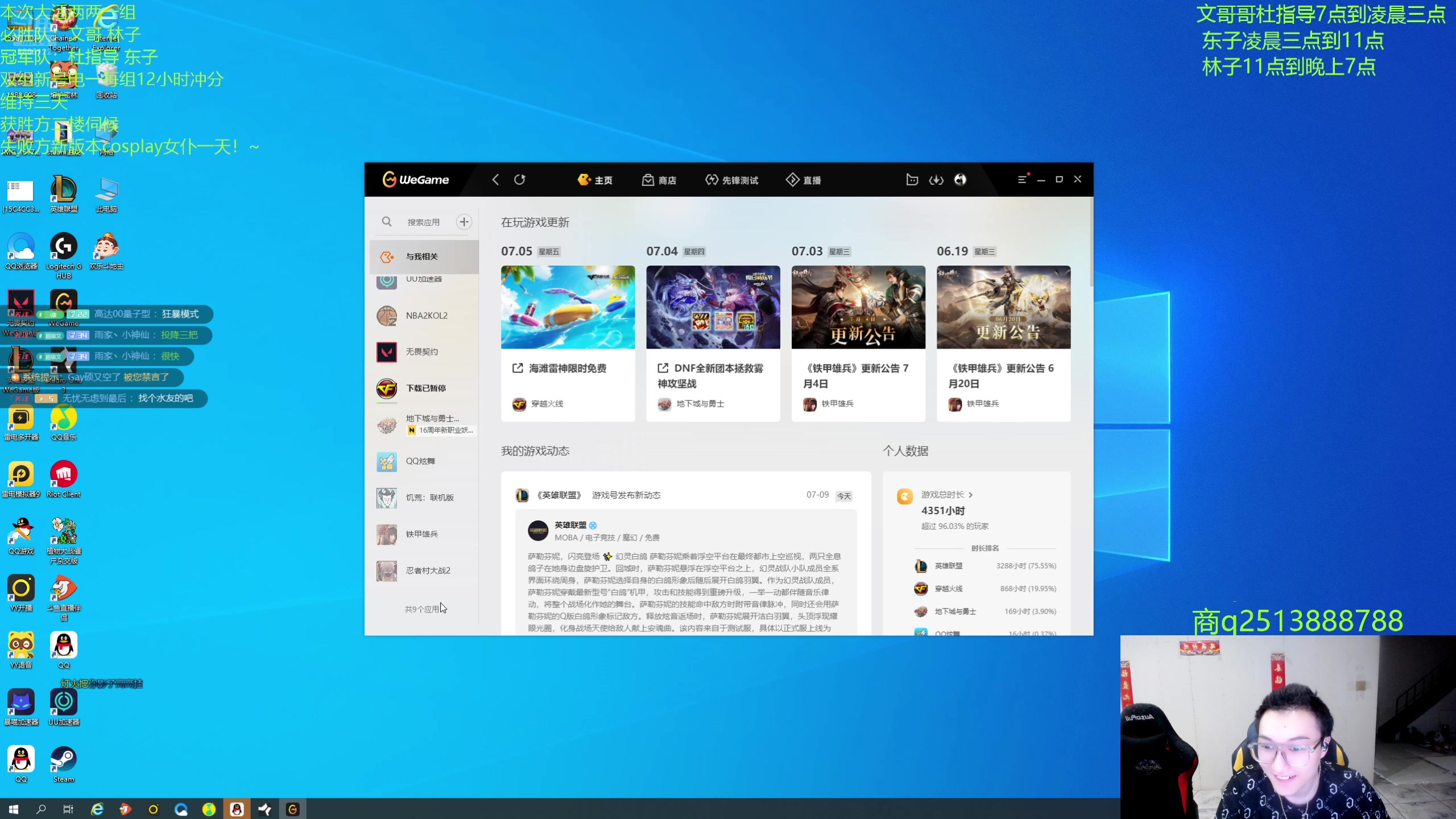Click the 英雄联盟 official account name

tap(570, 525)
